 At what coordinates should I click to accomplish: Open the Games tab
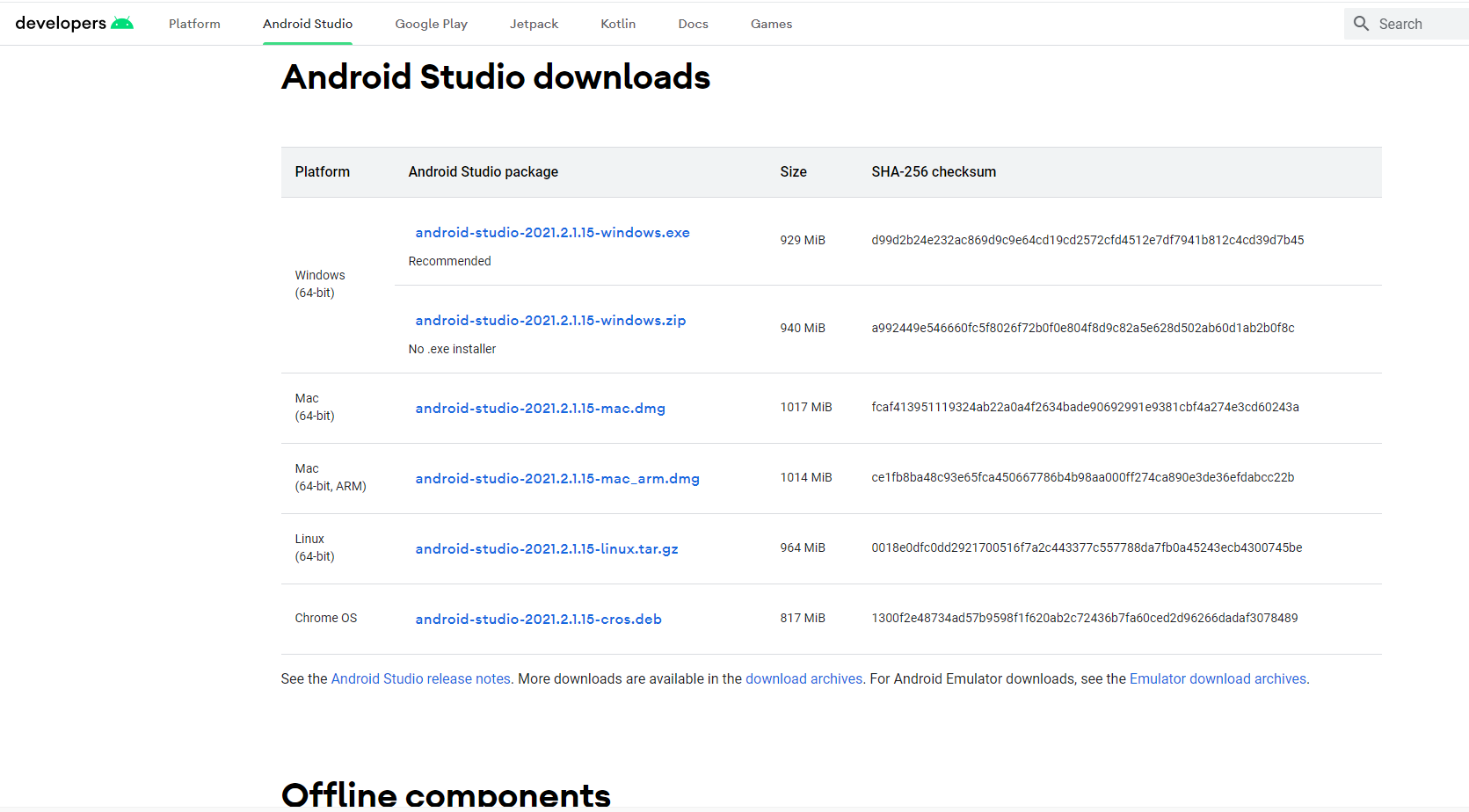771,24
